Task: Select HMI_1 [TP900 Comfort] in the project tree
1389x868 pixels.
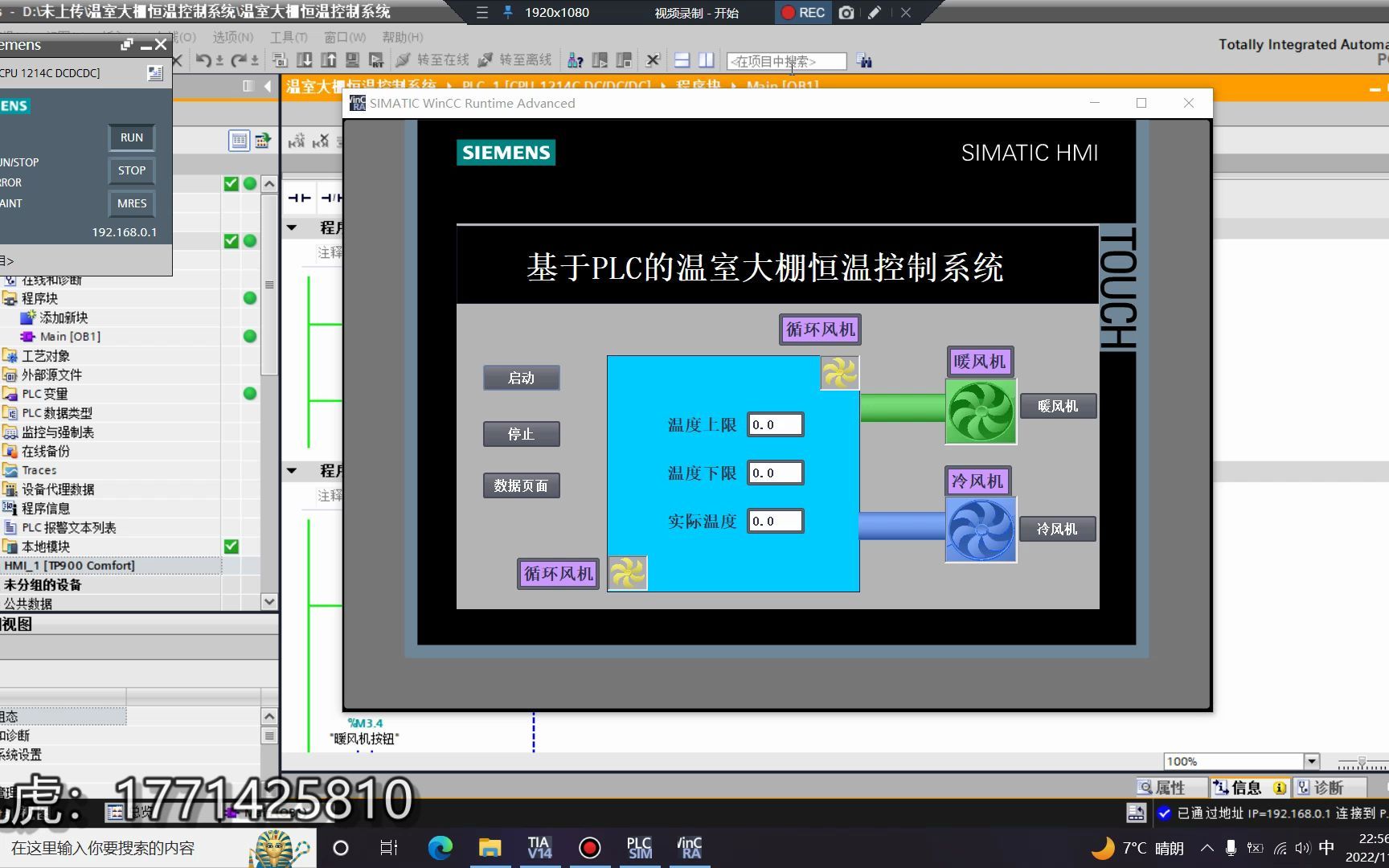Action: [69, 566]
